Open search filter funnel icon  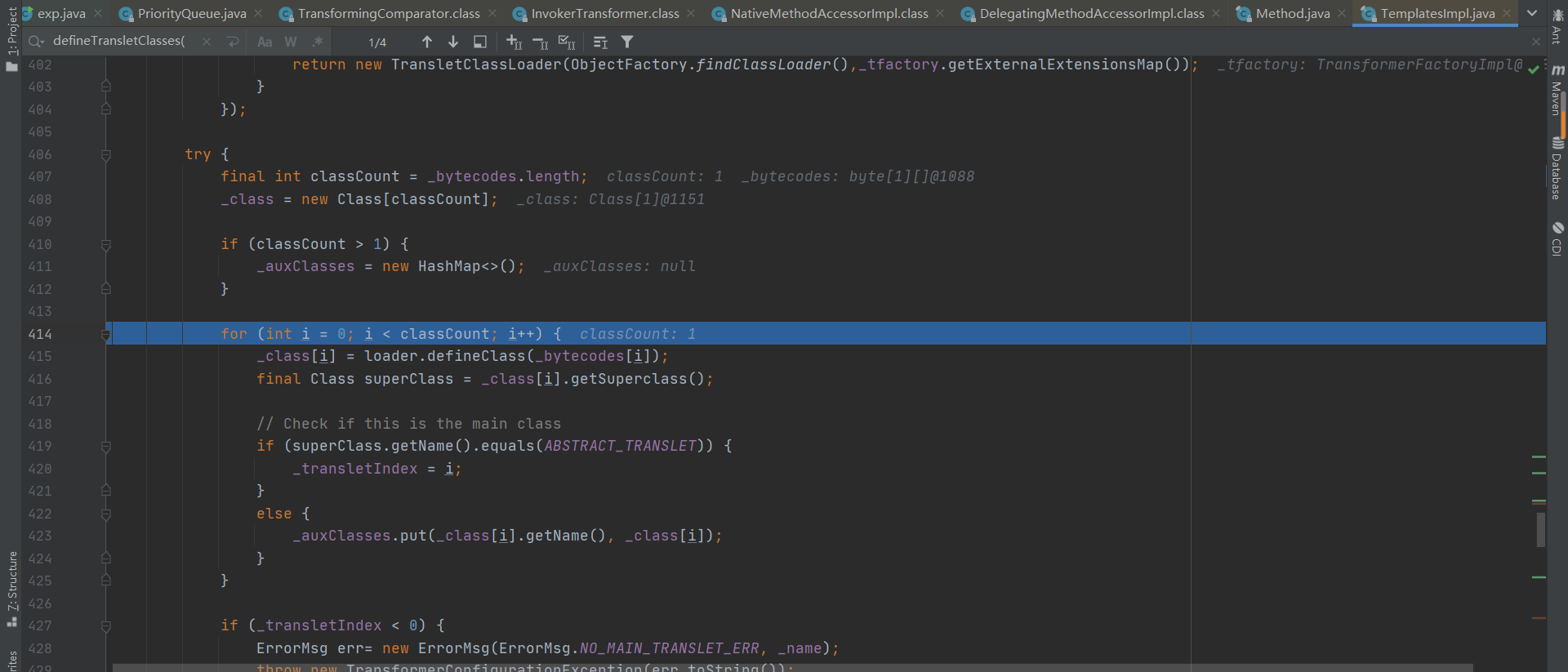click(627, 42)
